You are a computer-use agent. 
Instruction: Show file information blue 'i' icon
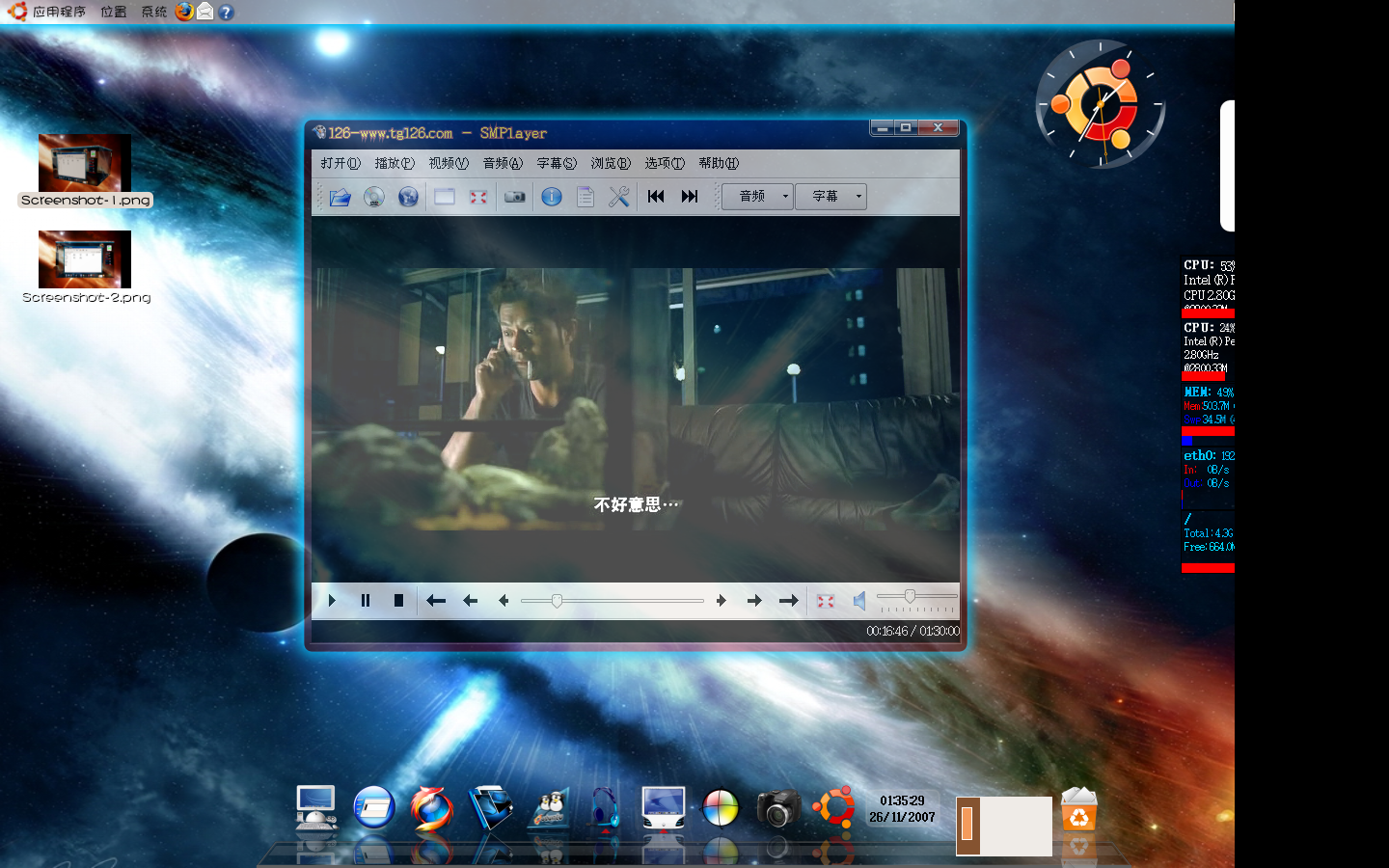tap(552, 197)
